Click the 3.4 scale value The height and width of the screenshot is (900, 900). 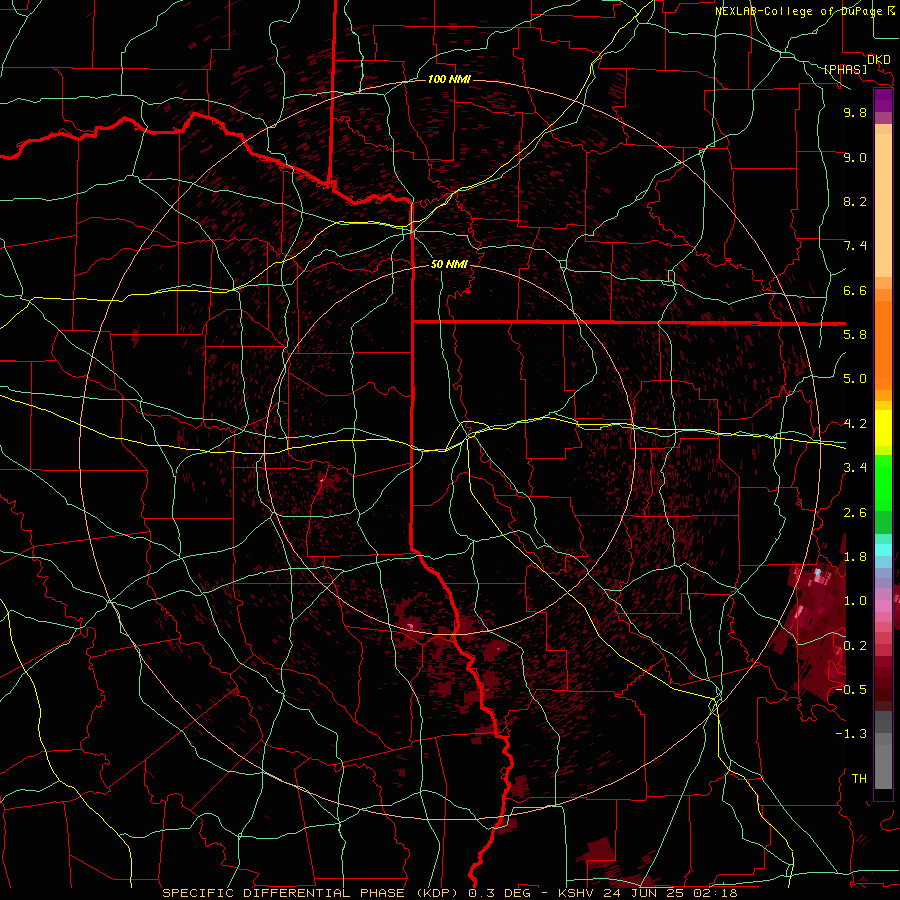[855, 468]
